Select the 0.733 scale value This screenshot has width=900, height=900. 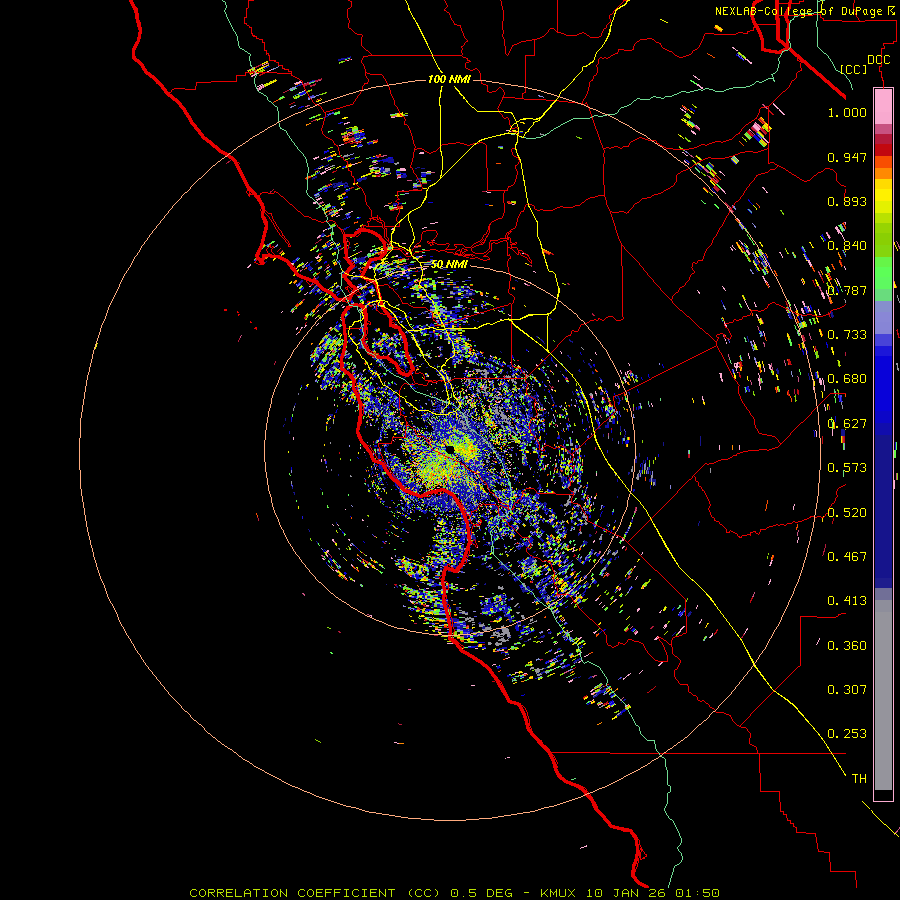(x=847, y=335)
